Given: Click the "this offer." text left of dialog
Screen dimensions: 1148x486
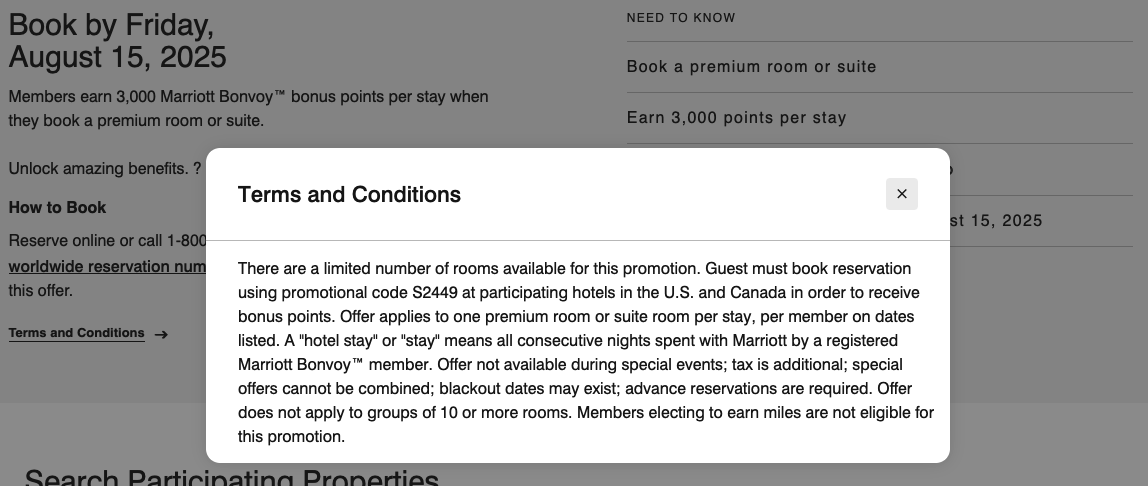Looking at the screenshot, I should [41, 291].
